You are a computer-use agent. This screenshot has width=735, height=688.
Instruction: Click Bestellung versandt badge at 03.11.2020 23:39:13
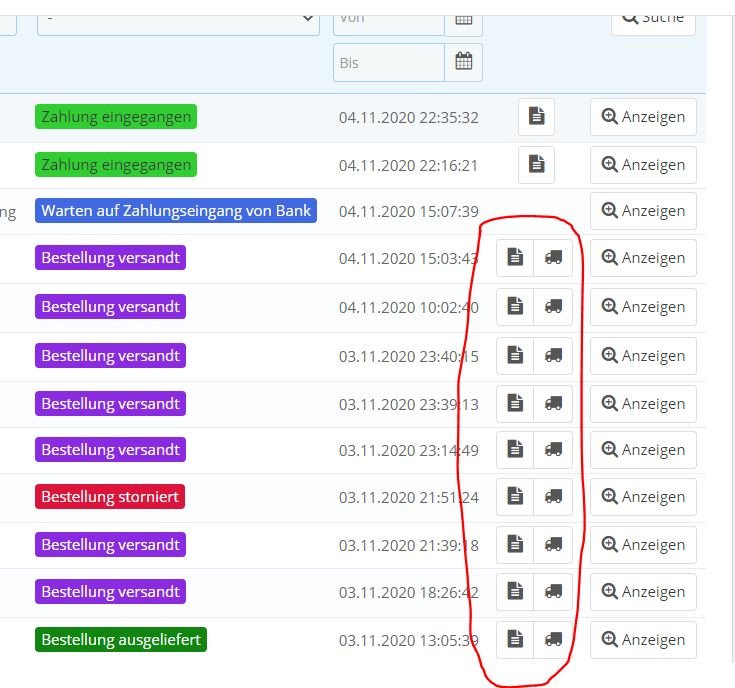pyautogui.click(x=111, y=404)
